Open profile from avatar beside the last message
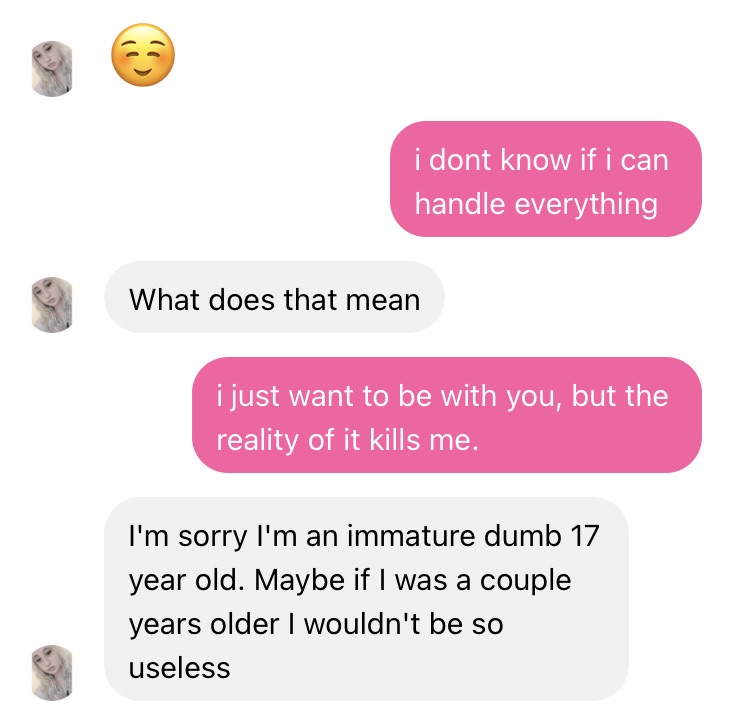This screenshot has width=750, height=728. 52,673
